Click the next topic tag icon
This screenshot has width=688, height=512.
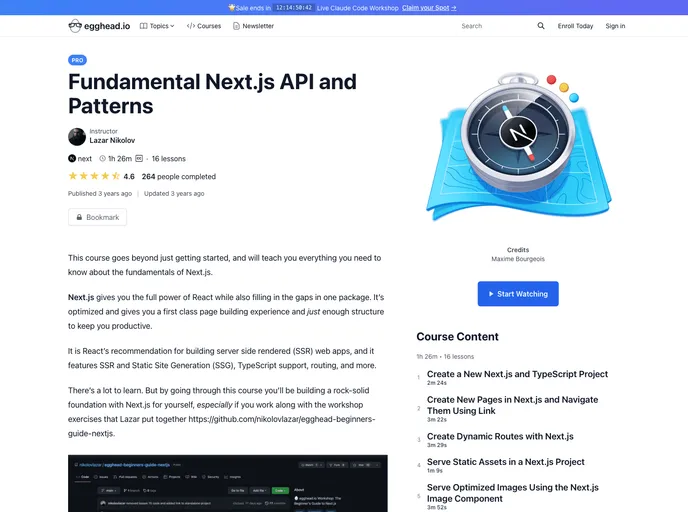(72, 158)
